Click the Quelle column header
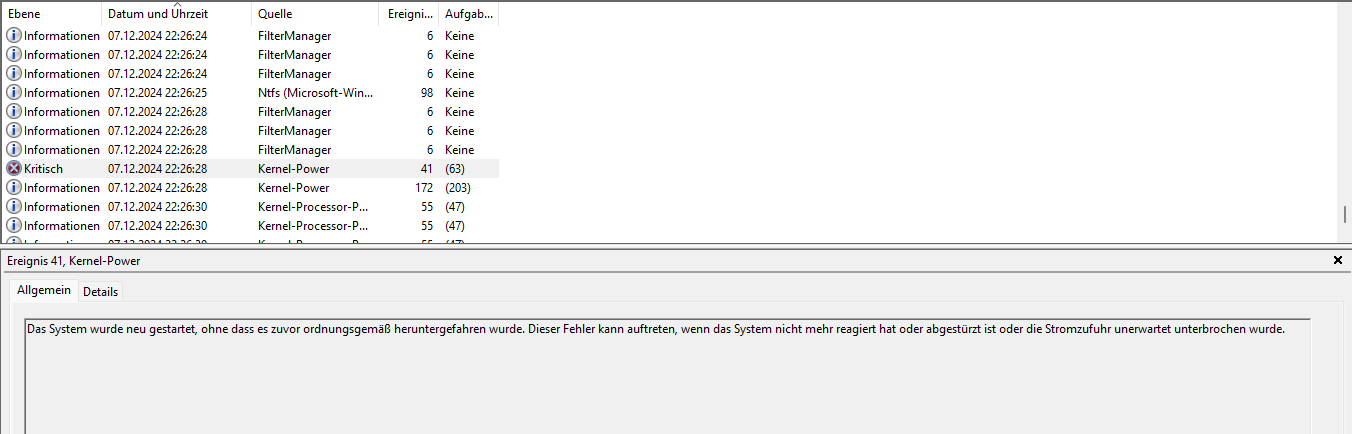 click(x=315, y=14)
